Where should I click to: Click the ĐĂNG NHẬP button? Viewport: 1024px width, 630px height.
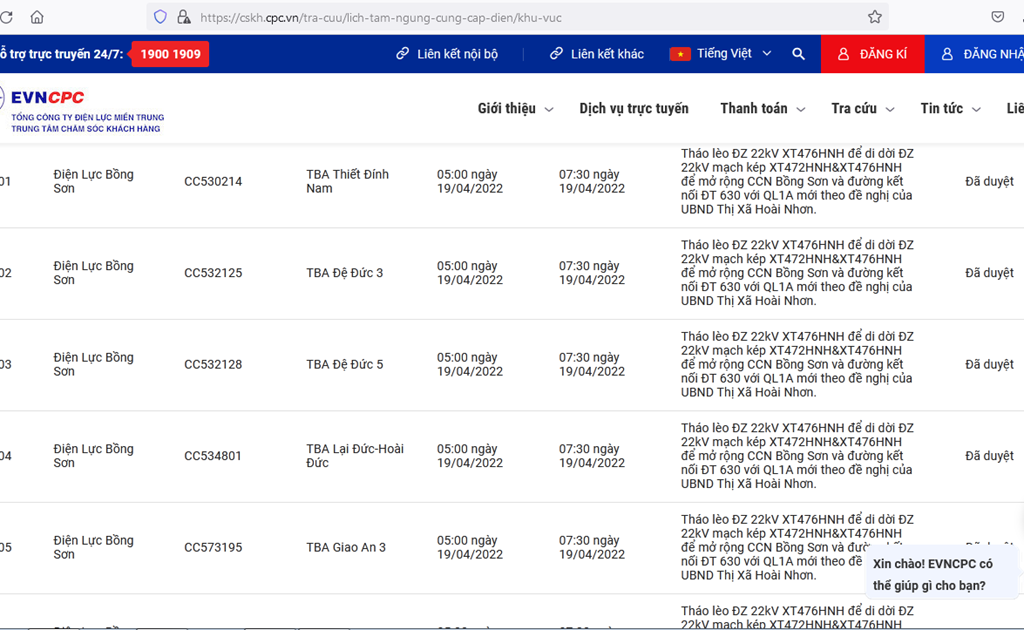tap(974, 54)
